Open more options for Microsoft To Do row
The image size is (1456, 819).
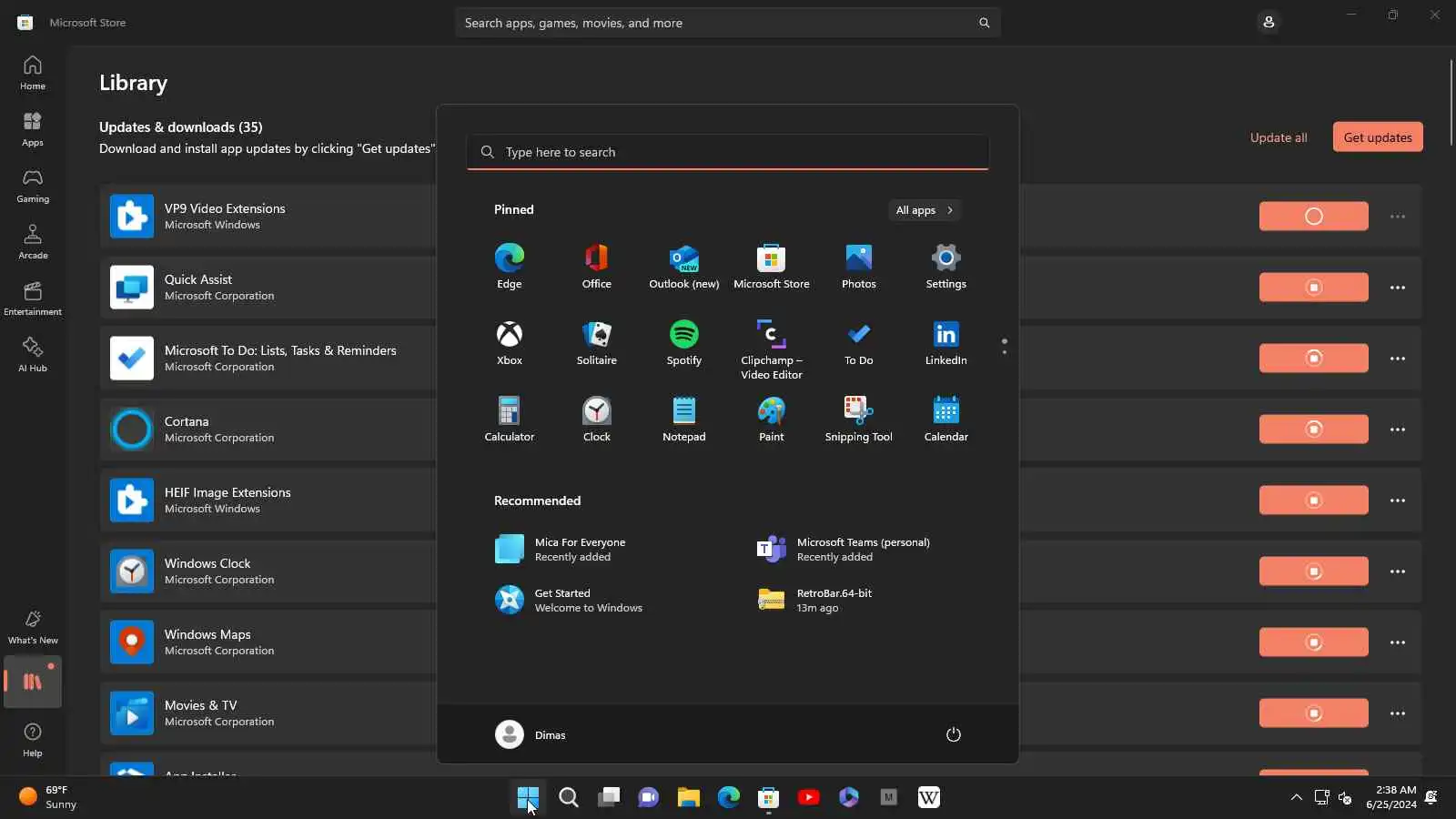[1398, 359]
